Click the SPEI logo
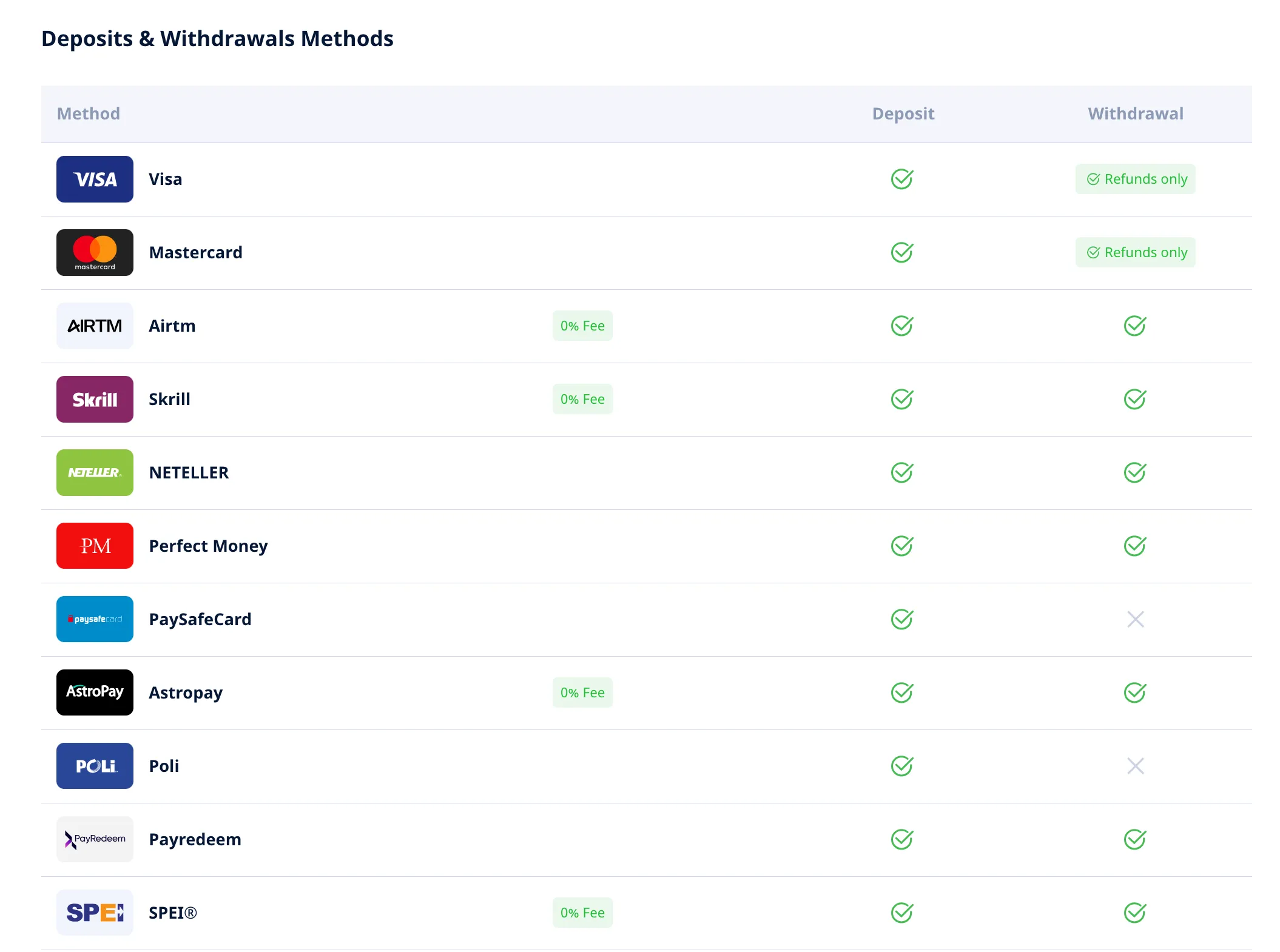The image size is (1280, 952). [95, 913]
